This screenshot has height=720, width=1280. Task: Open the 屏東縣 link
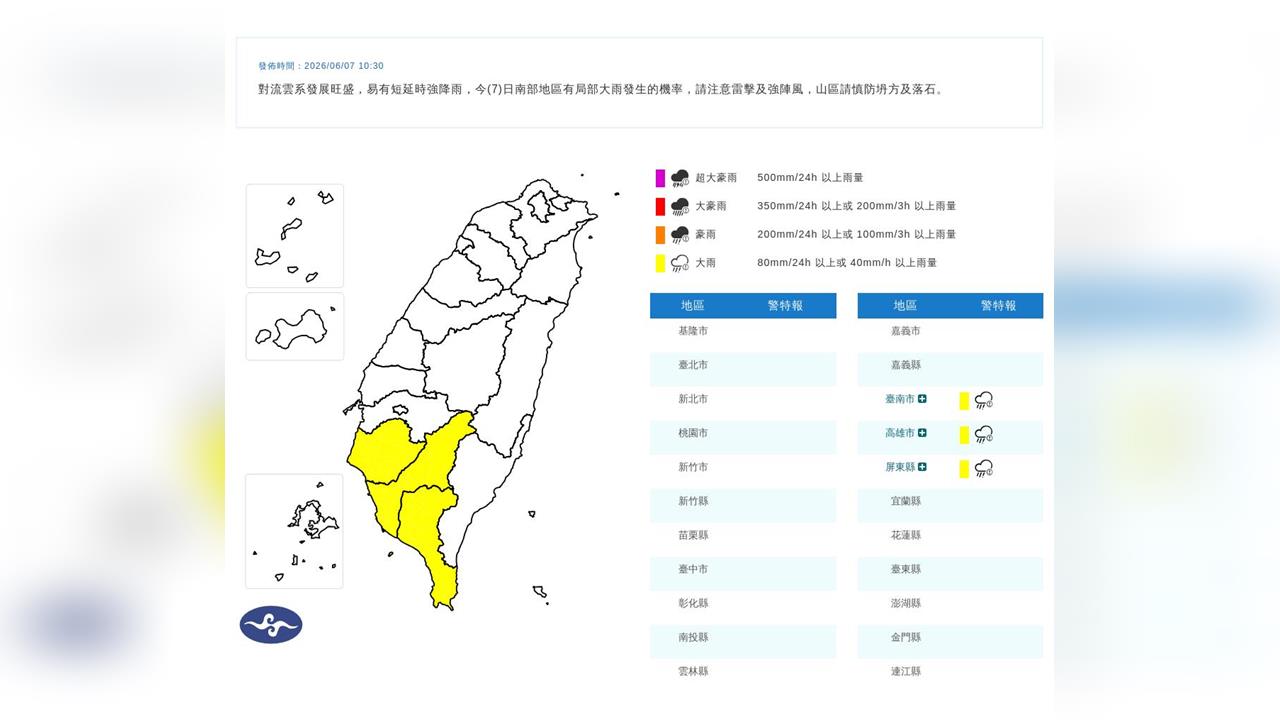(900, 467)
